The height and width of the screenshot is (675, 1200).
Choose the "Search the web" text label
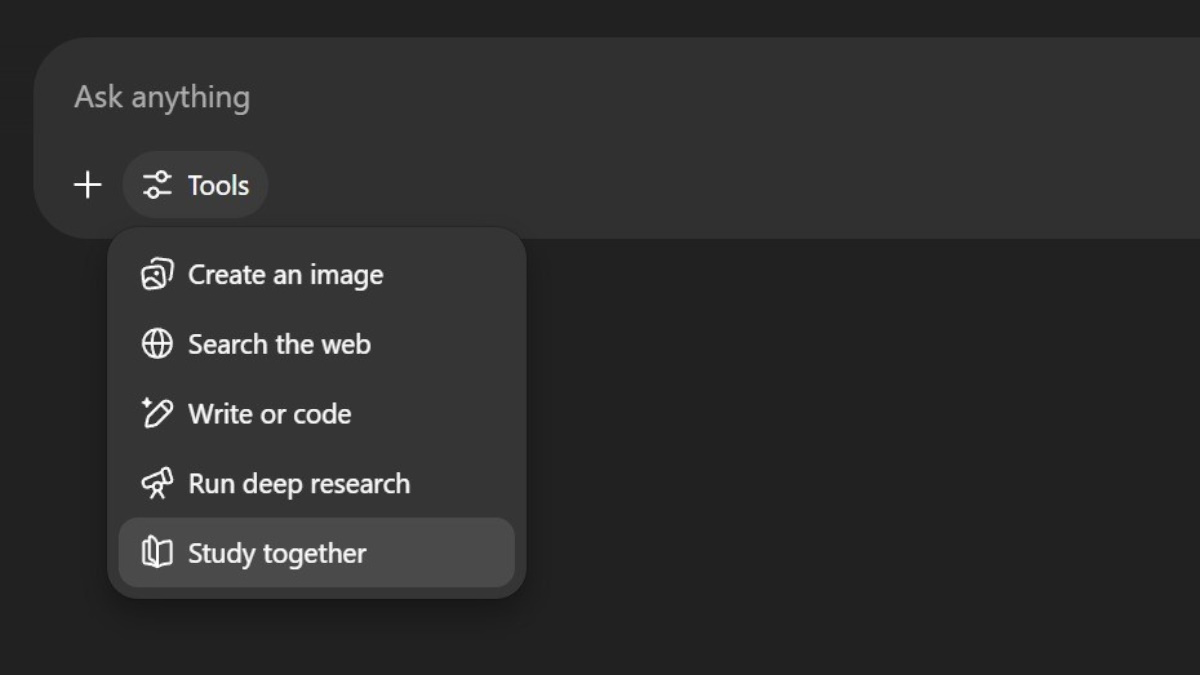[279, 344]
